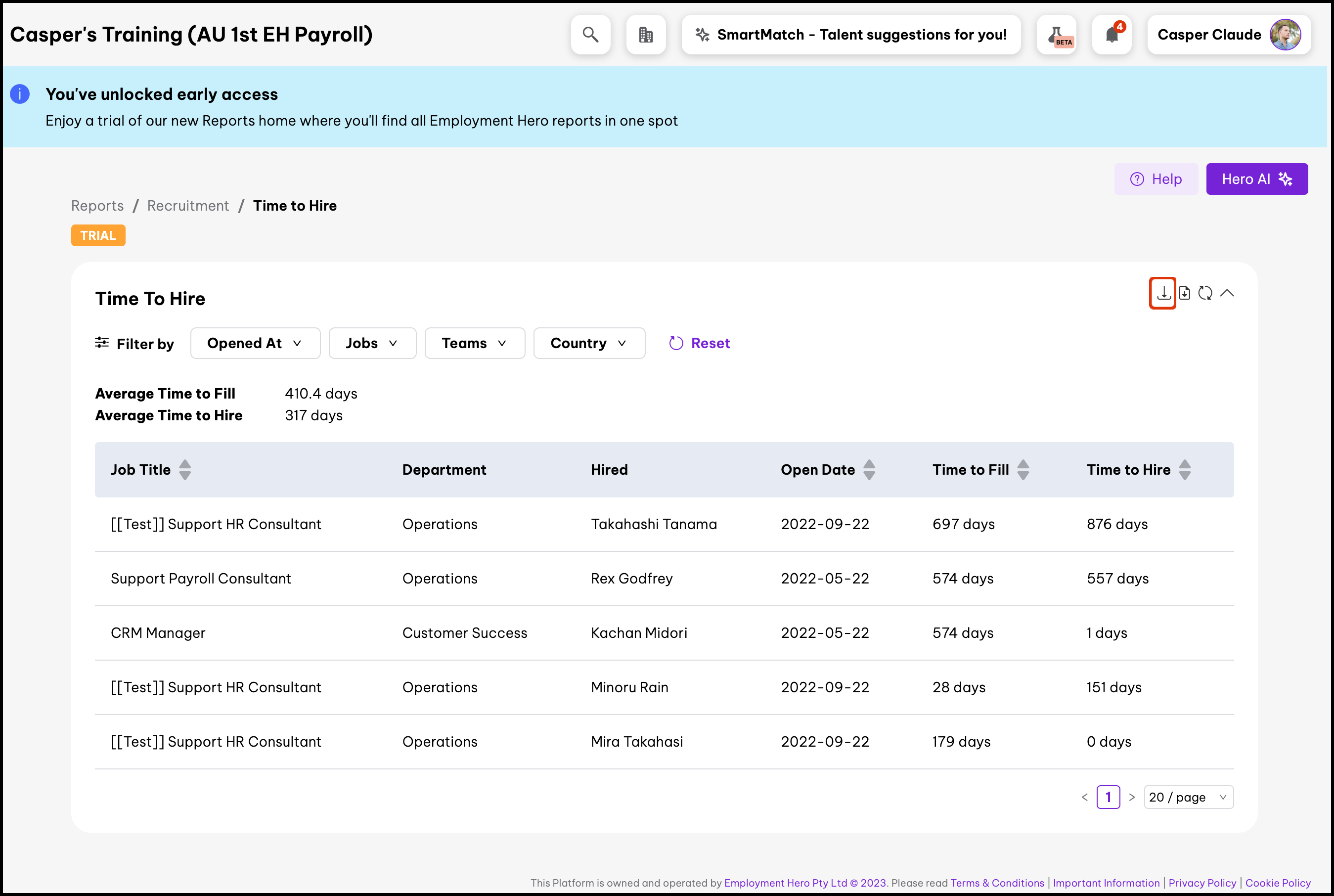Click the export file icon
Screen dimensions: 1334x896
1184,293
